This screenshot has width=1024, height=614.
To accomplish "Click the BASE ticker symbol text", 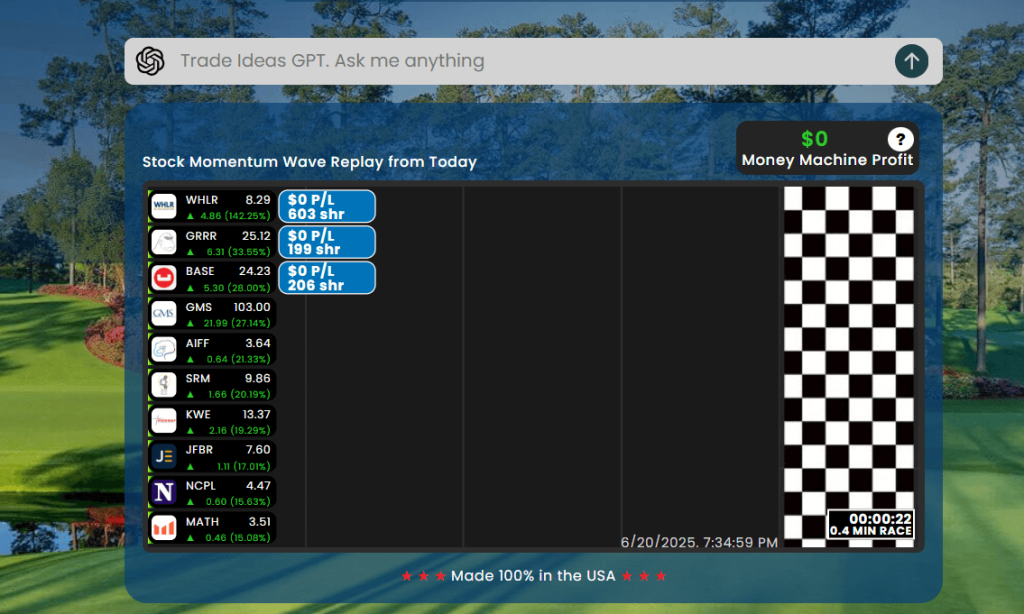I will (200, 271).
